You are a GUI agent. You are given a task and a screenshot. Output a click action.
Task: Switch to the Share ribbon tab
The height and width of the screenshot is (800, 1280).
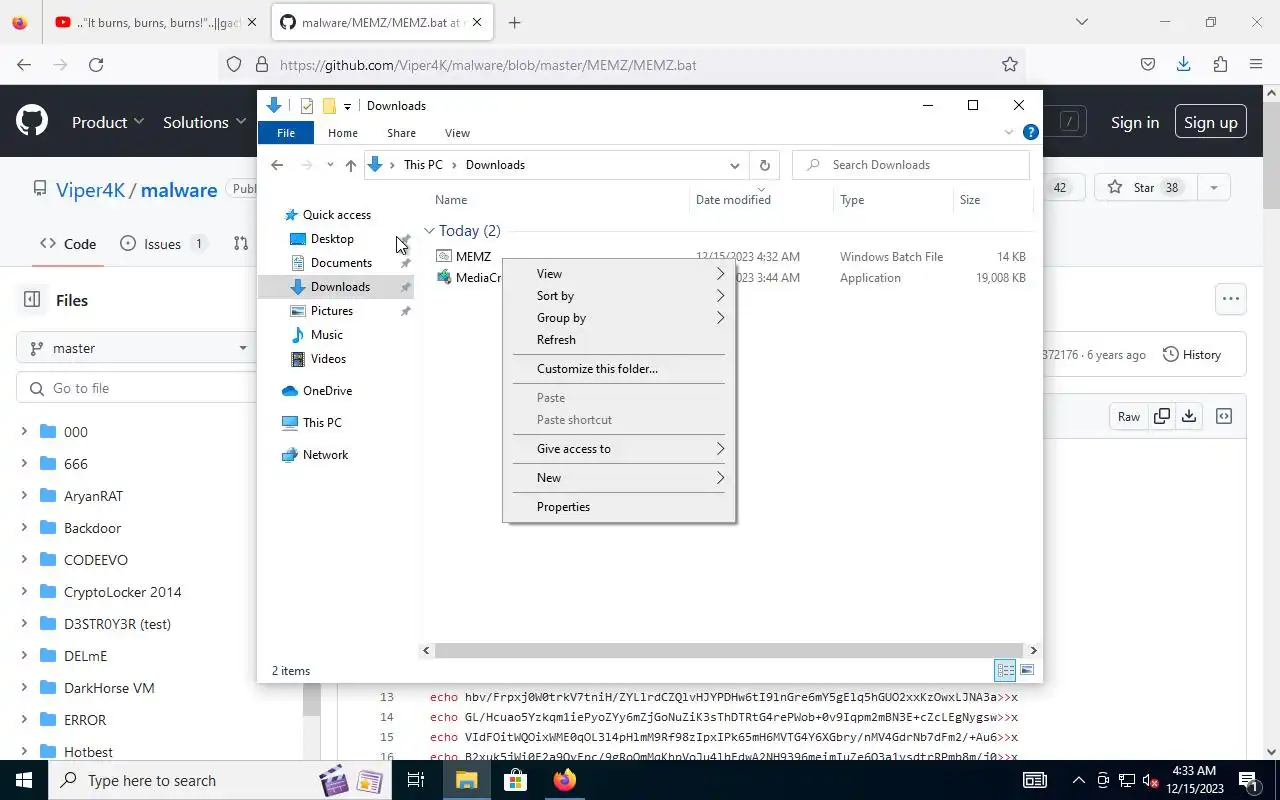point(401,133)
